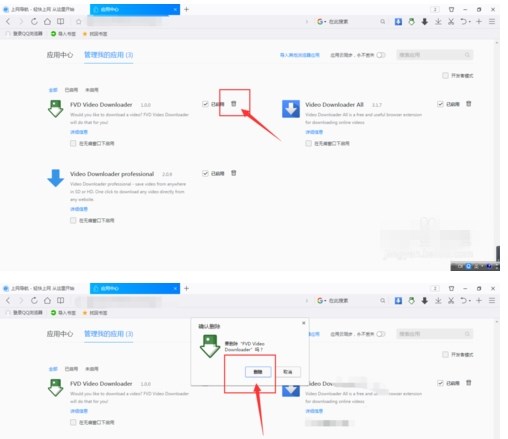Click the scissors icon in the window with the dialog
The width and height of the screenshot is (508, 439).
[x=451, y=301]
